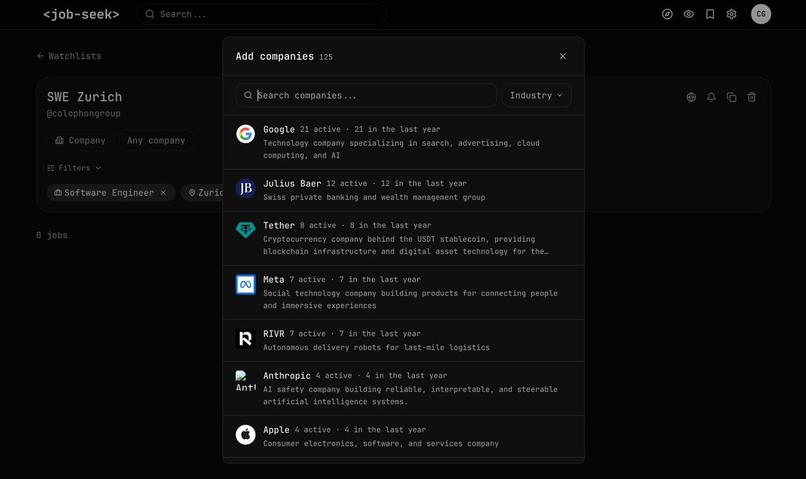The width and height of the screenshot is (806, 479).
Task: Click the globe visibility icon on watchlist
Action: pos(691,97)
